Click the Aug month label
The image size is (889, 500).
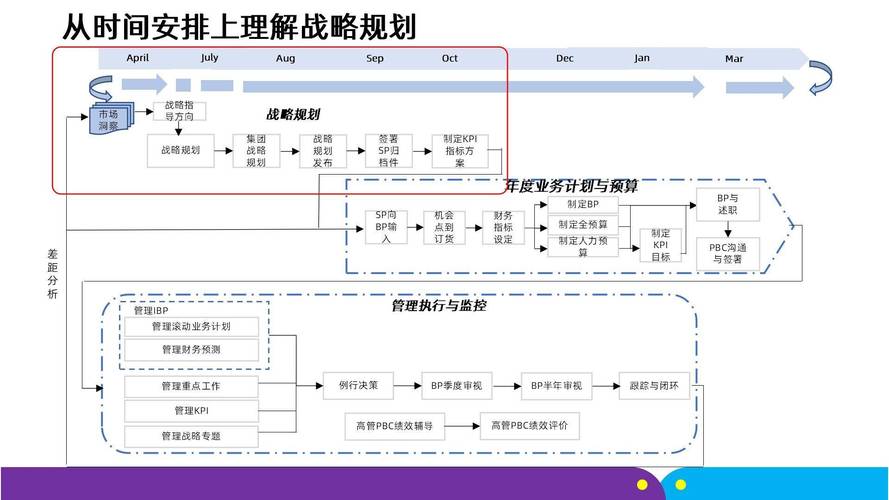click(x=285, y=58)
